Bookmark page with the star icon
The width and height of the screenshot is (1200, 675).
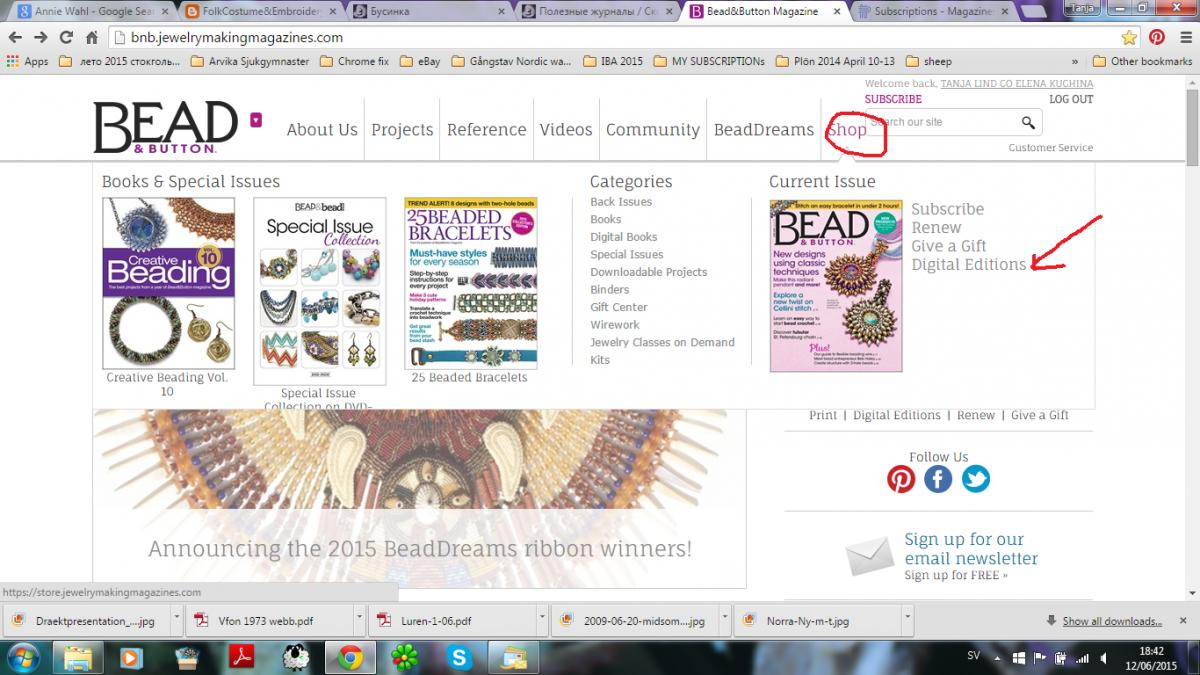(x=1129, y=37)
